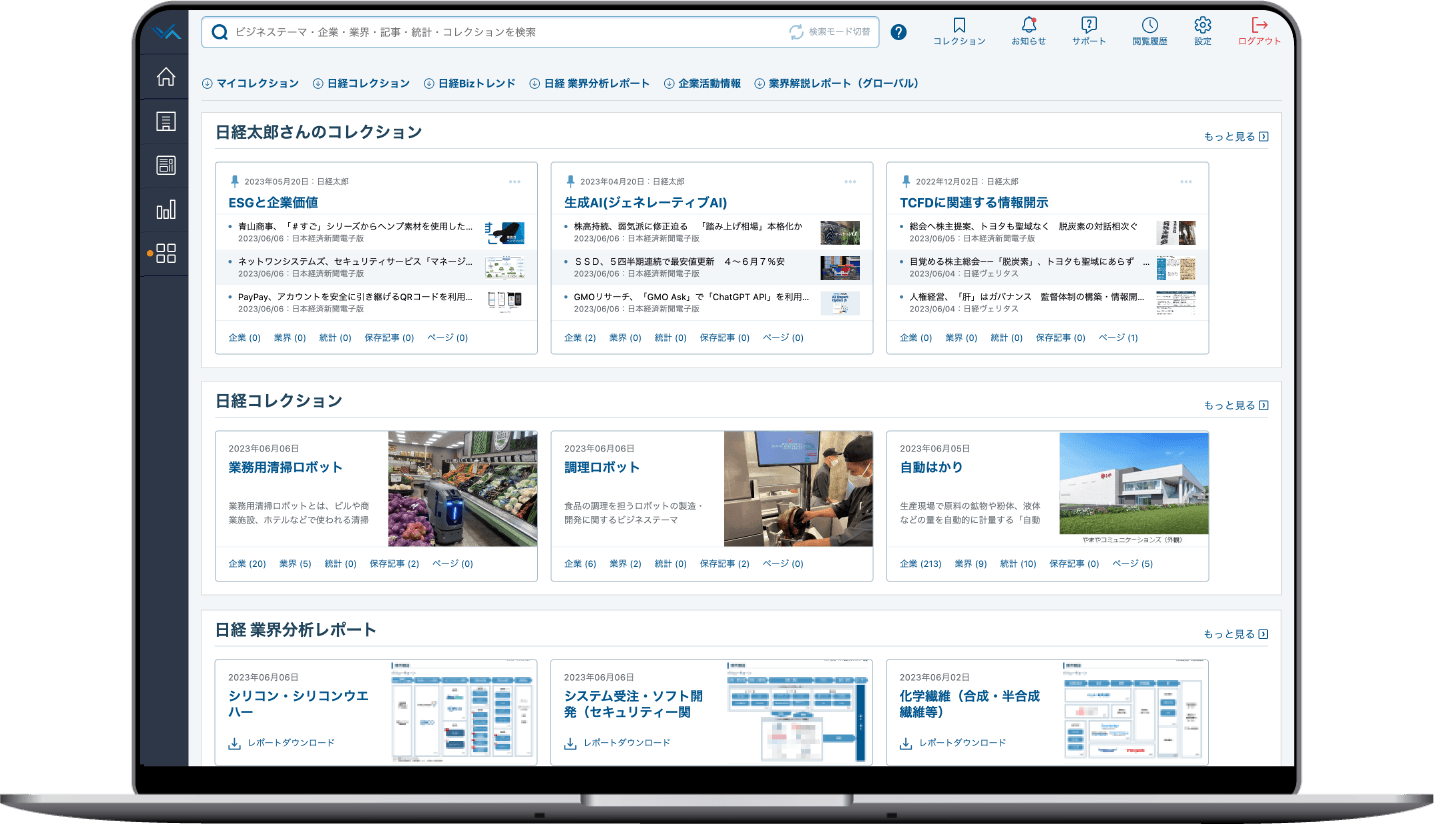Open the TCFDに関連する情報開示 collection
The width and height of the screenshot is (1434, 824).
tap(974, 203)
